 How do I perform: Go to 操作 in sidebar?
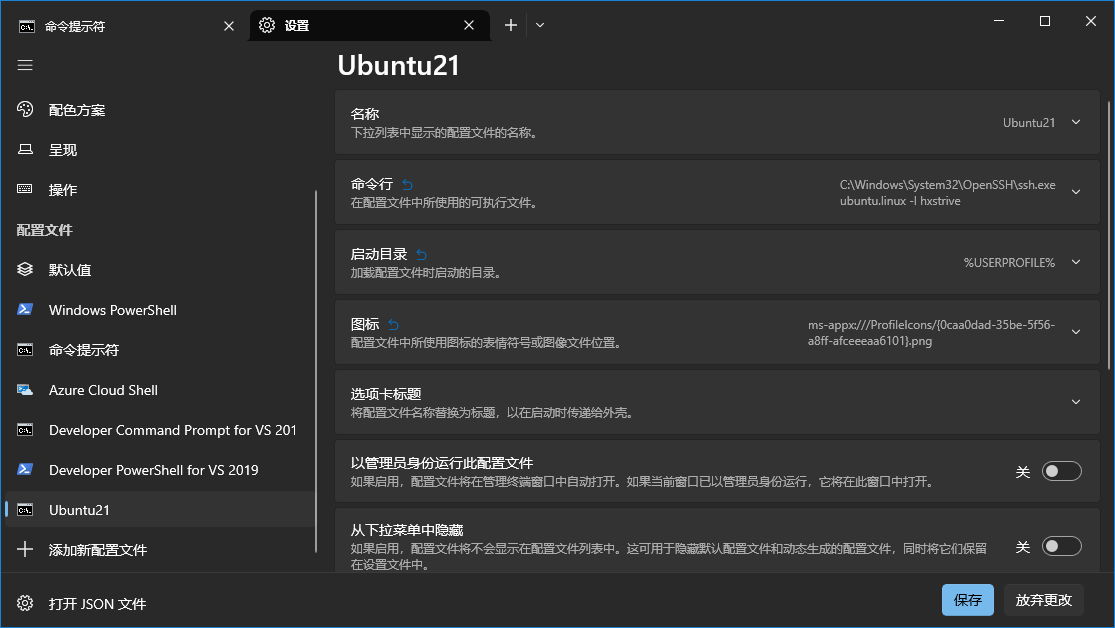[x=161, y=189]
